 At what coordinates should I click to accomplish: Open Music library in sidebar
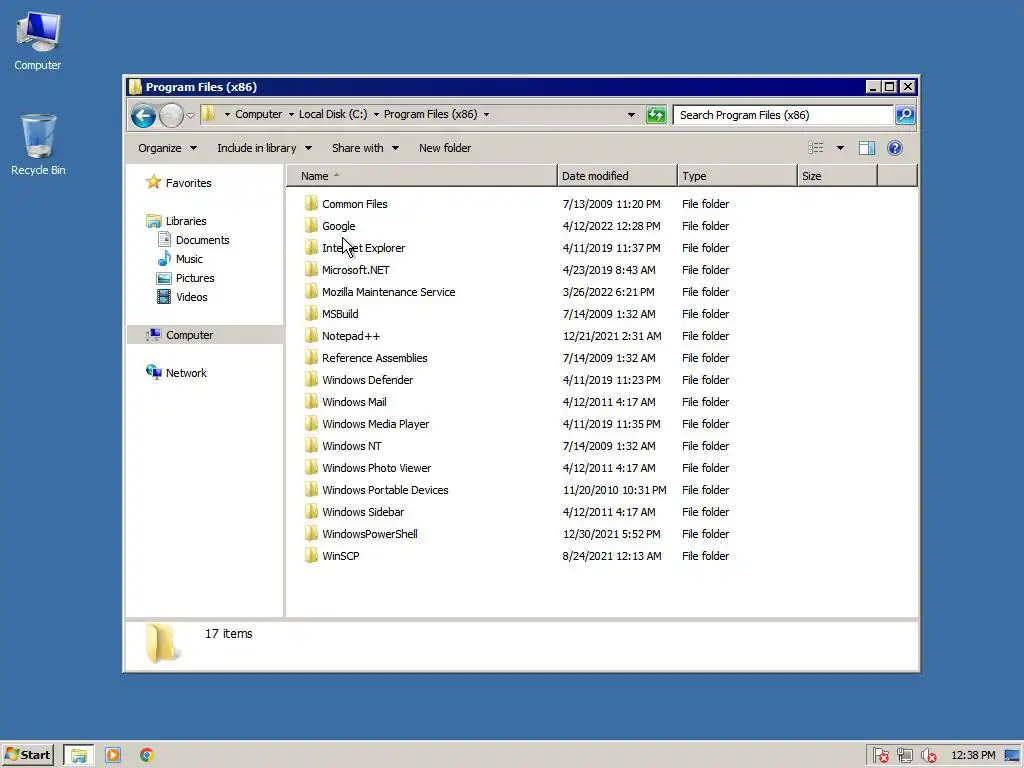[189, 259]
